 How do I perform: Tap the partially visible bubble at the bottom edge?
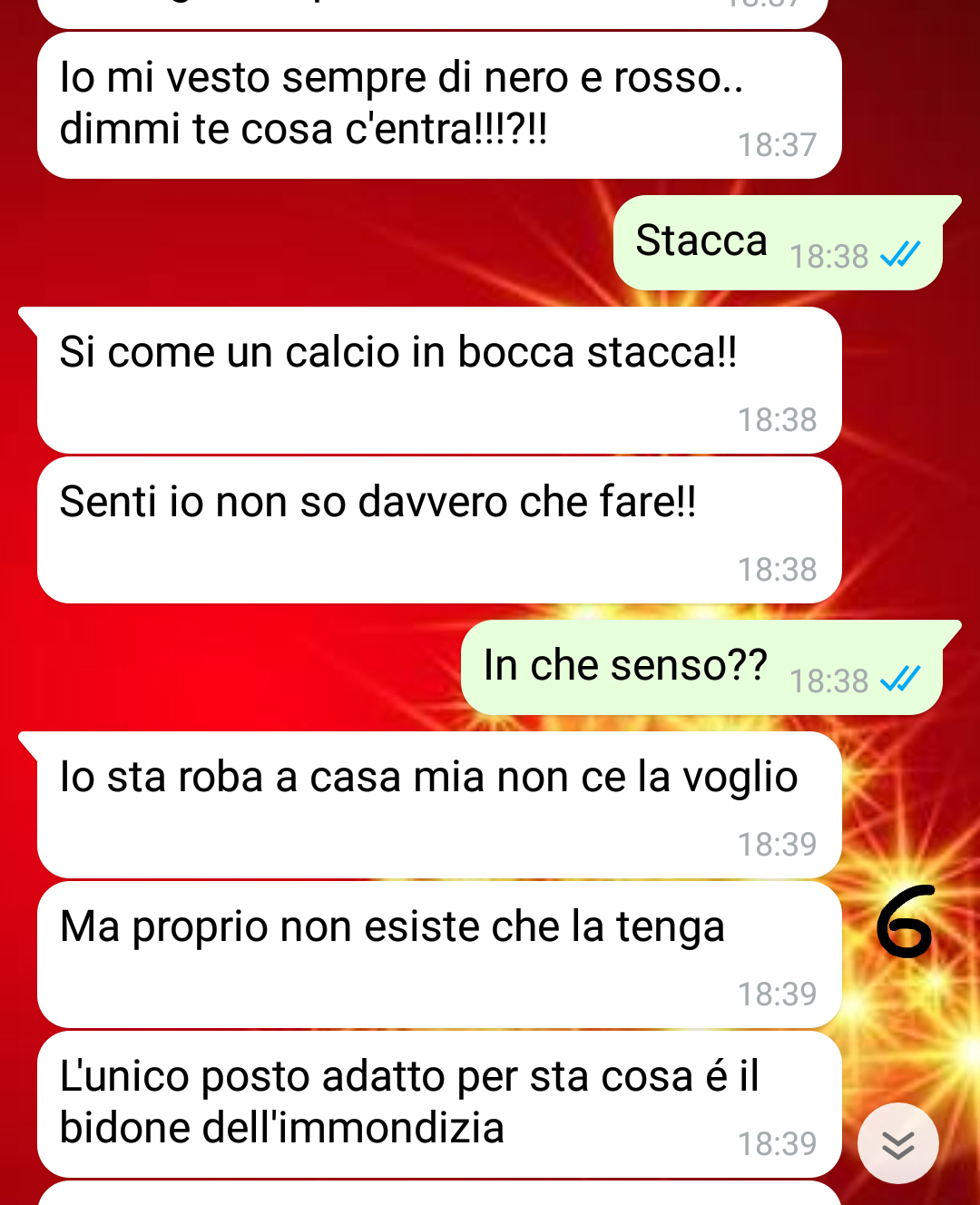439,1194
